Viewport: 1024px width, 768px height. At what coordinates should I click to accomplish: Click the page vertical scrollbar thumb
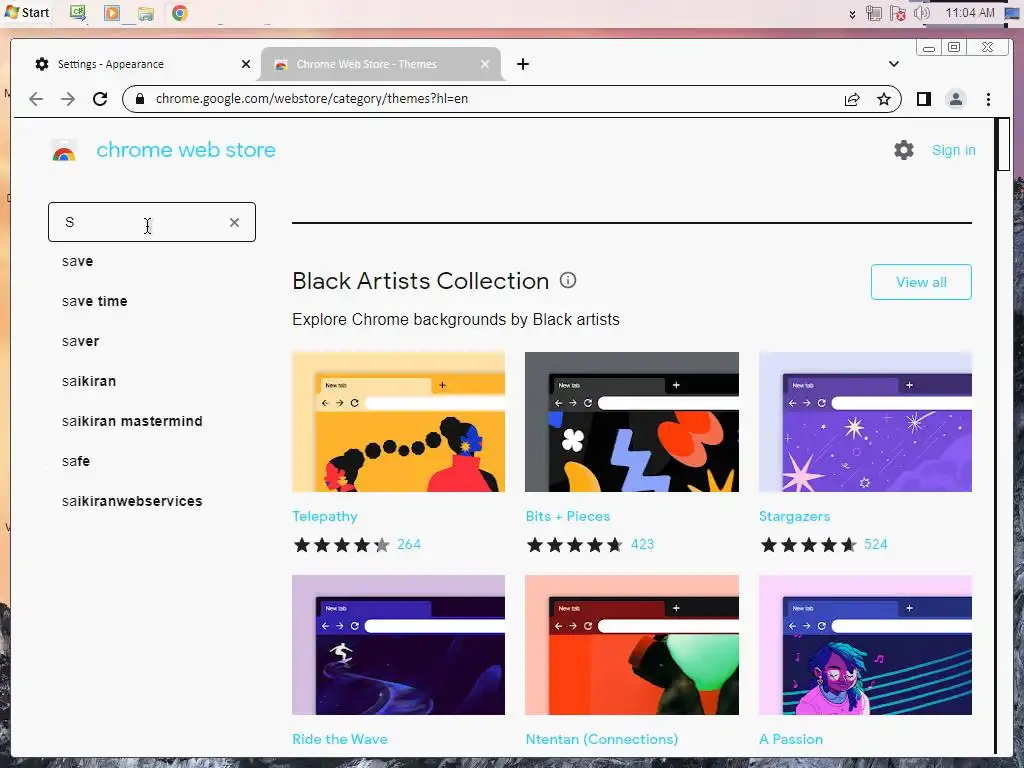point(1003,144)
